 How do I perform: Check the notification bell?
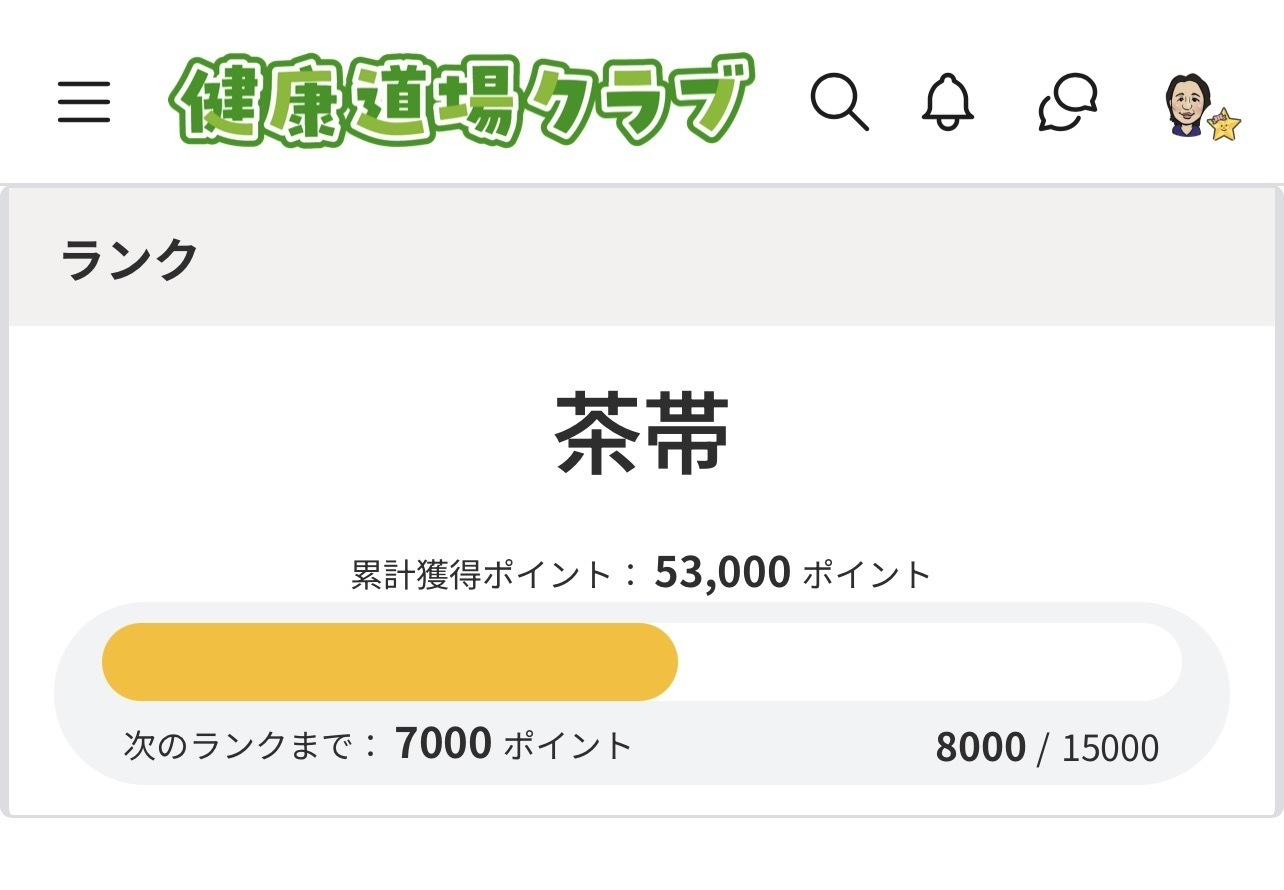point(947,102)
